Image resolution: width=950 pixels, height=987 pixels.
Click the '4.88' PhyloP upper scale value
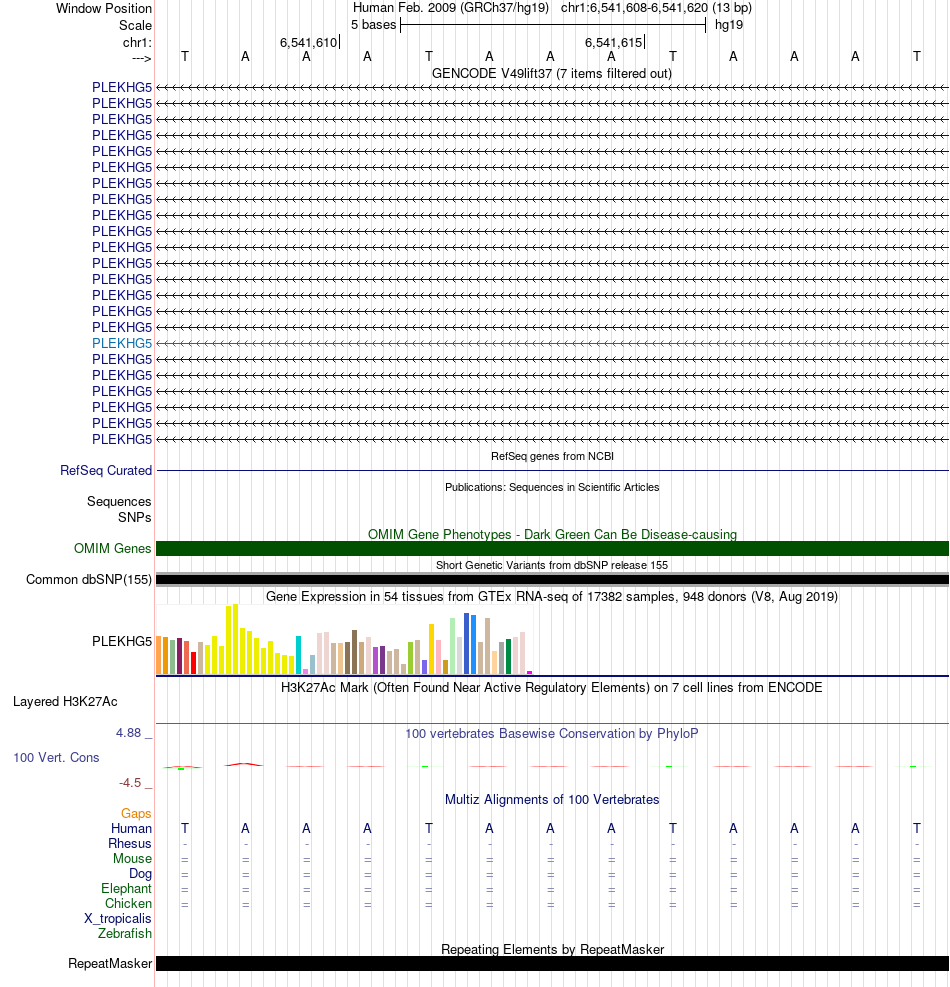click(128, 733)
